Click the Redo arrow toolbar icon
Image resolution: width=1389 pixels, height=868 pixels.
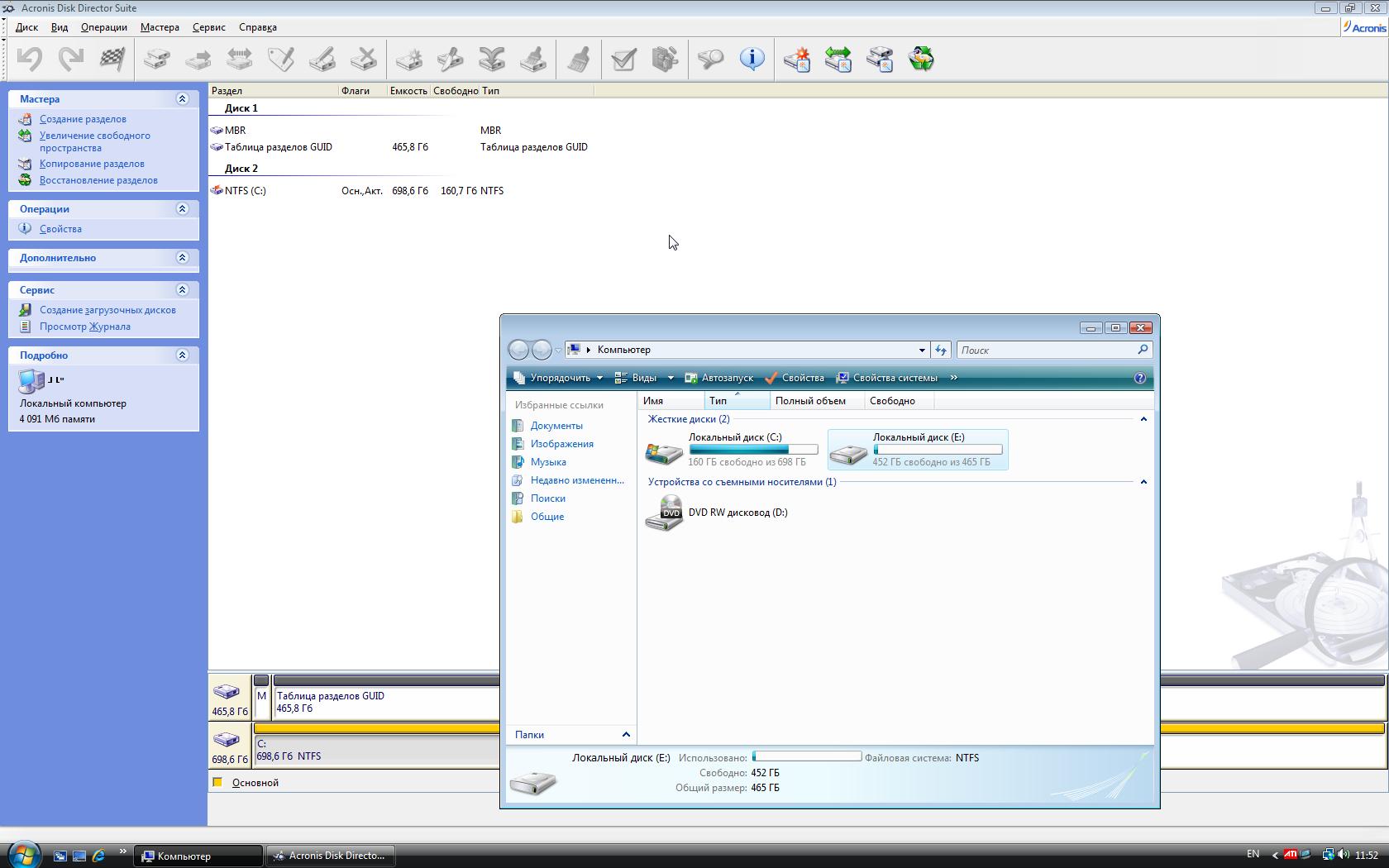click(x=71, y=59)
